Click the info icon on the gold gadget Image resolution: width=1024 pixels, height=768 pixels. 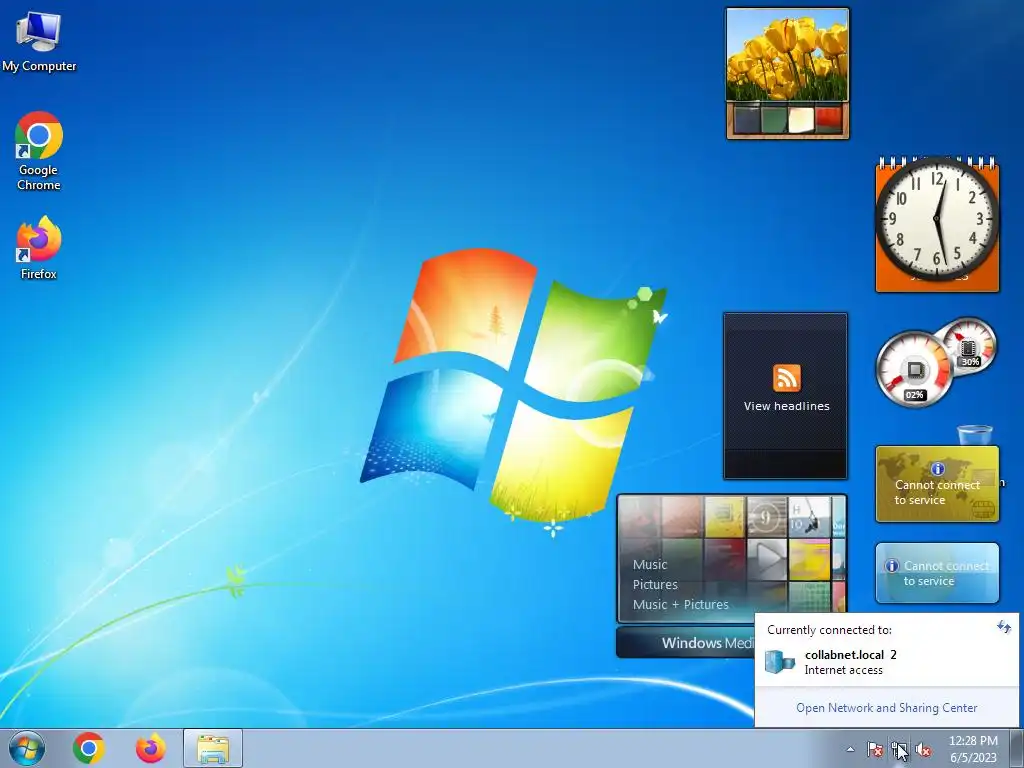coord(938,468)
